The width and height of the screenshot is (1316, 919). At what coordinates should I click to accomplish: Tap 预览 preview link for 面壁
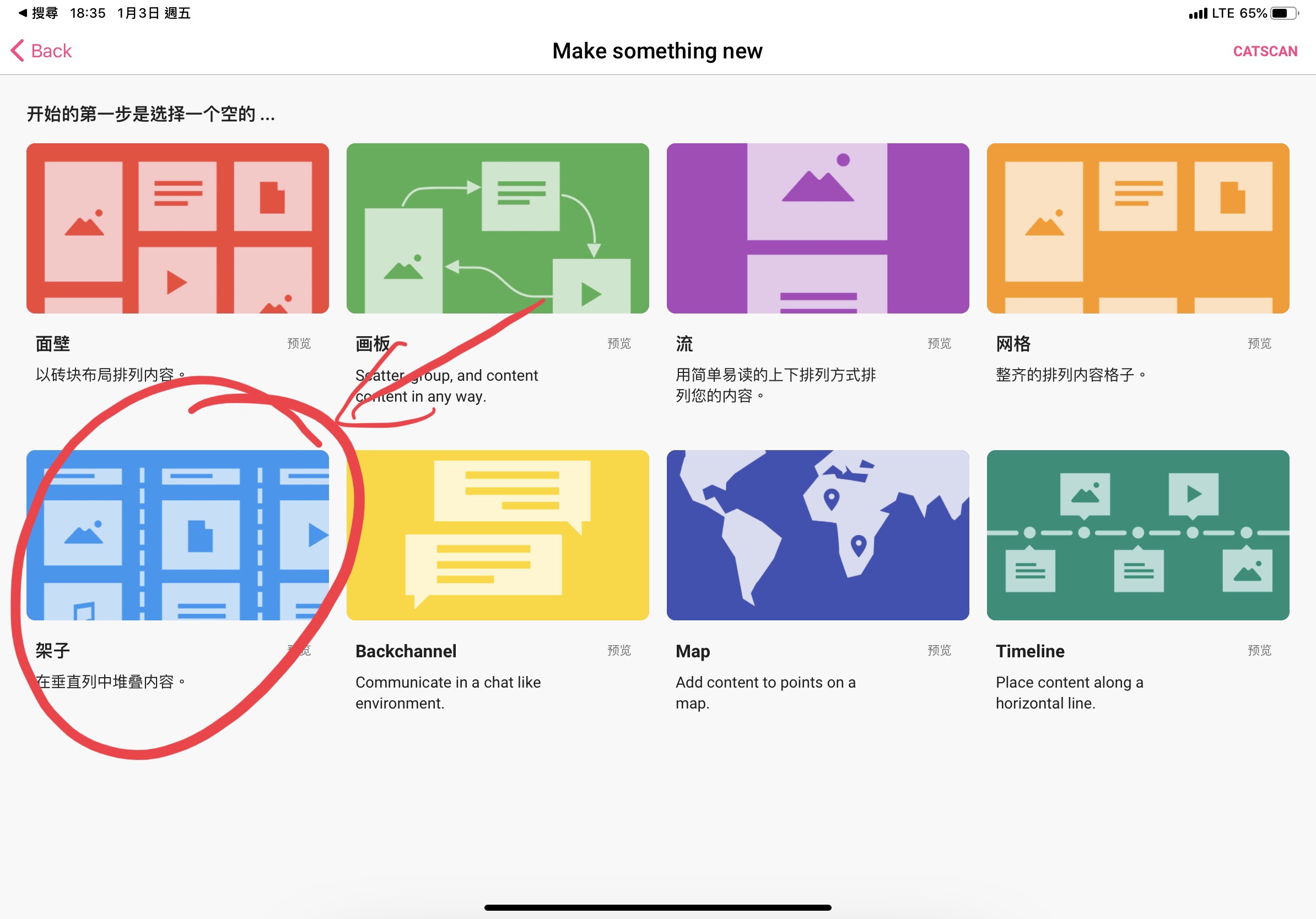299,343
